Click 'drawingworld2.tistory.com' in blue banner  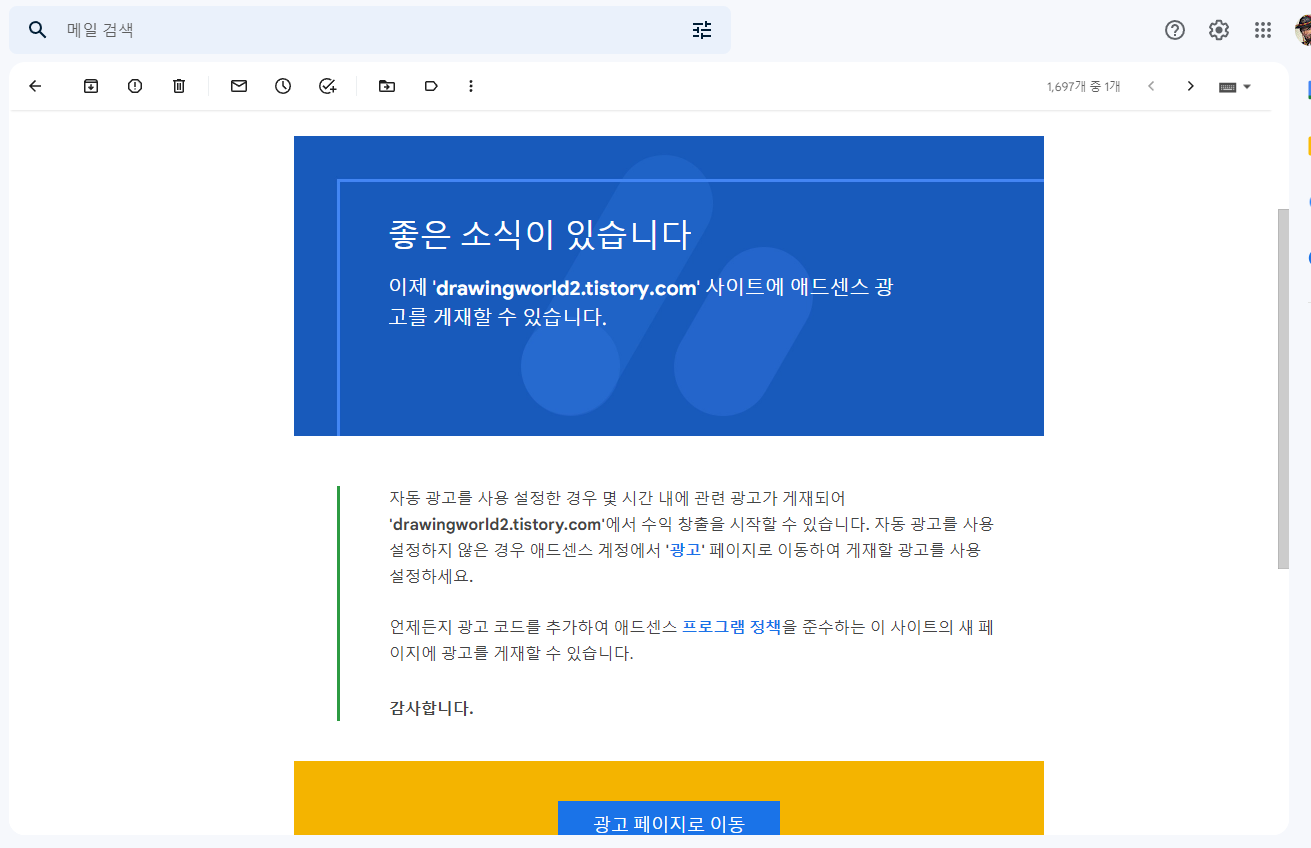click(566, 288)
